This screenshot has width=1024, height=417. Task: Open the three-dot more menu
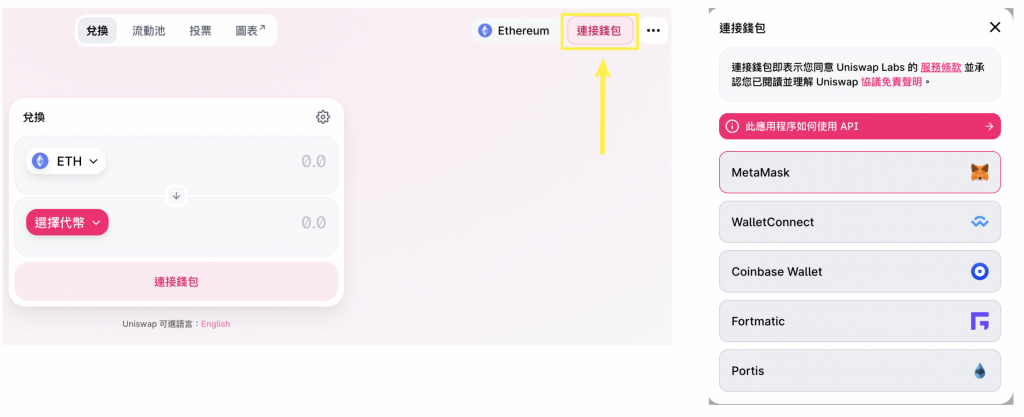pyautogui.click(x=653, y=31)
